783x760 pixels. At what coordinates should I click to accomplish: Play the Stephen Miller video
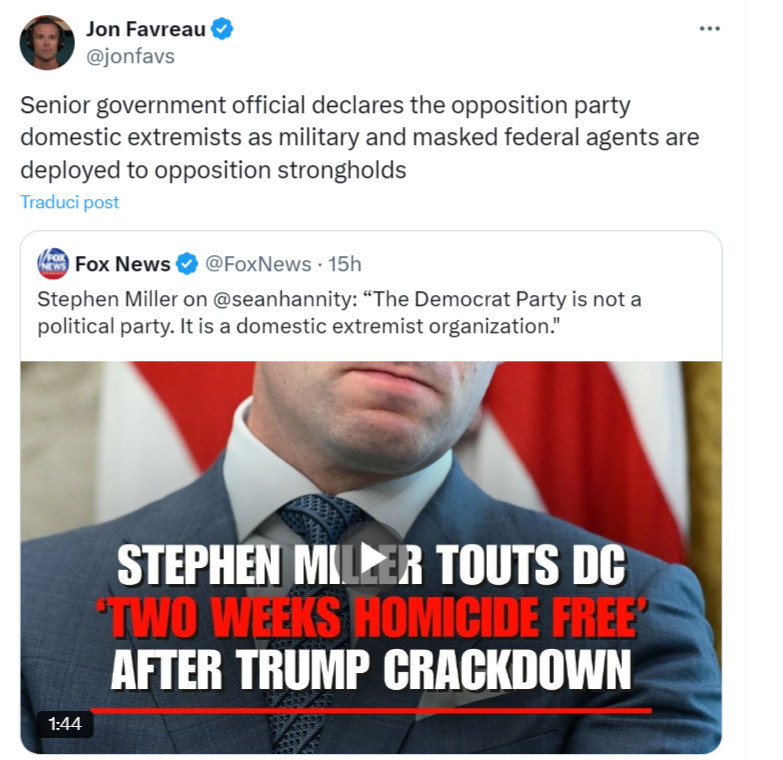click(x=371, y=559)
